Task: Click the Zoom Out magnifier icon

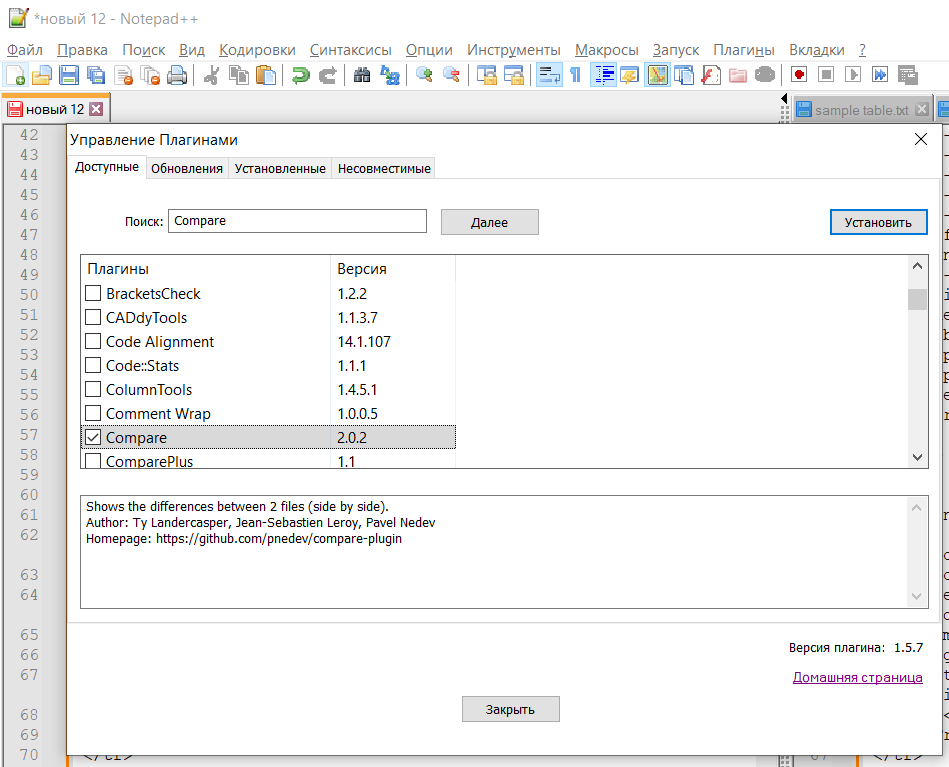Action: coord(451,75)
